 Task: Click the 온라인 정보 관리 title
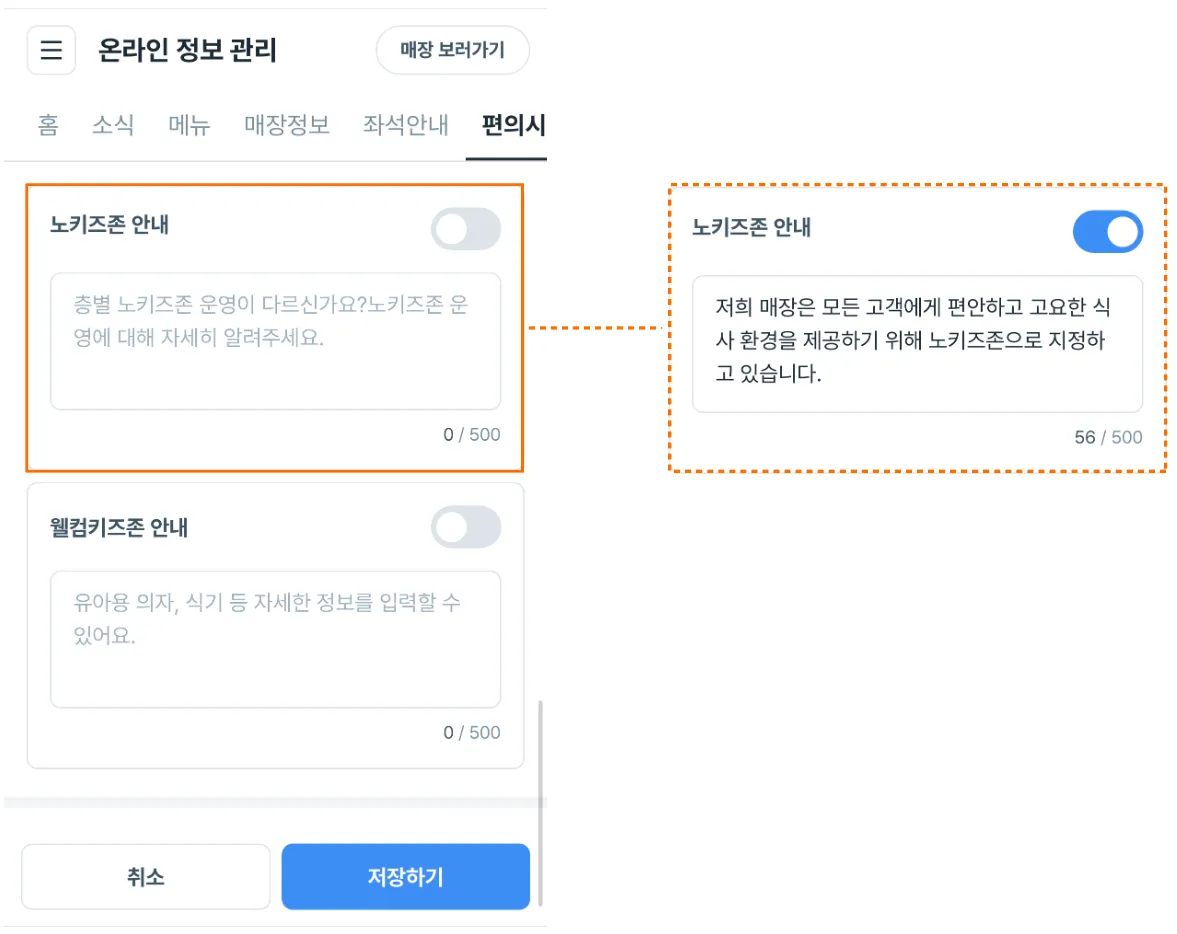[x=188, y=50]
